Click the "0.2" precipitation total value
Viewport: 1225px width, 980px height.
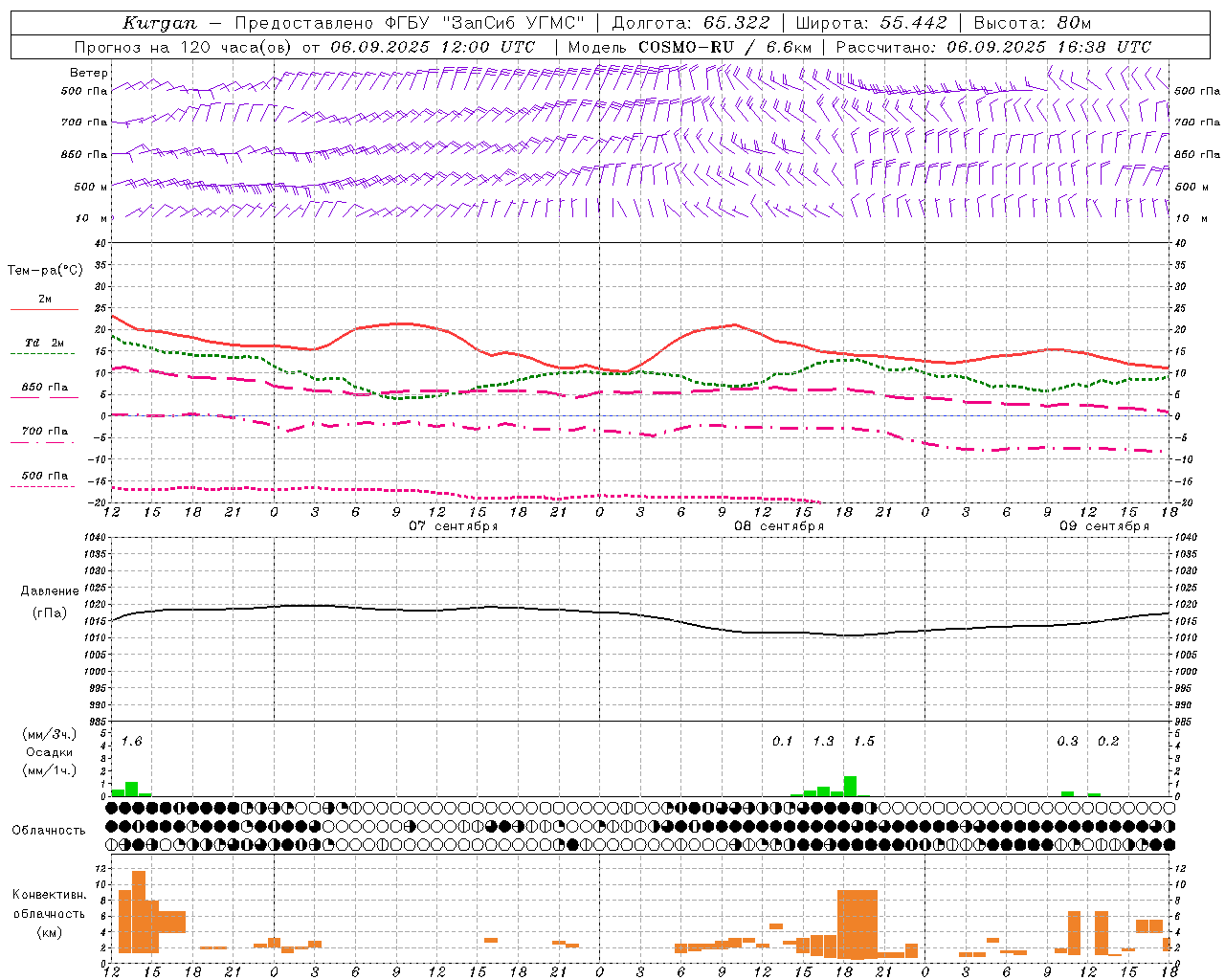click(1108, 742)
